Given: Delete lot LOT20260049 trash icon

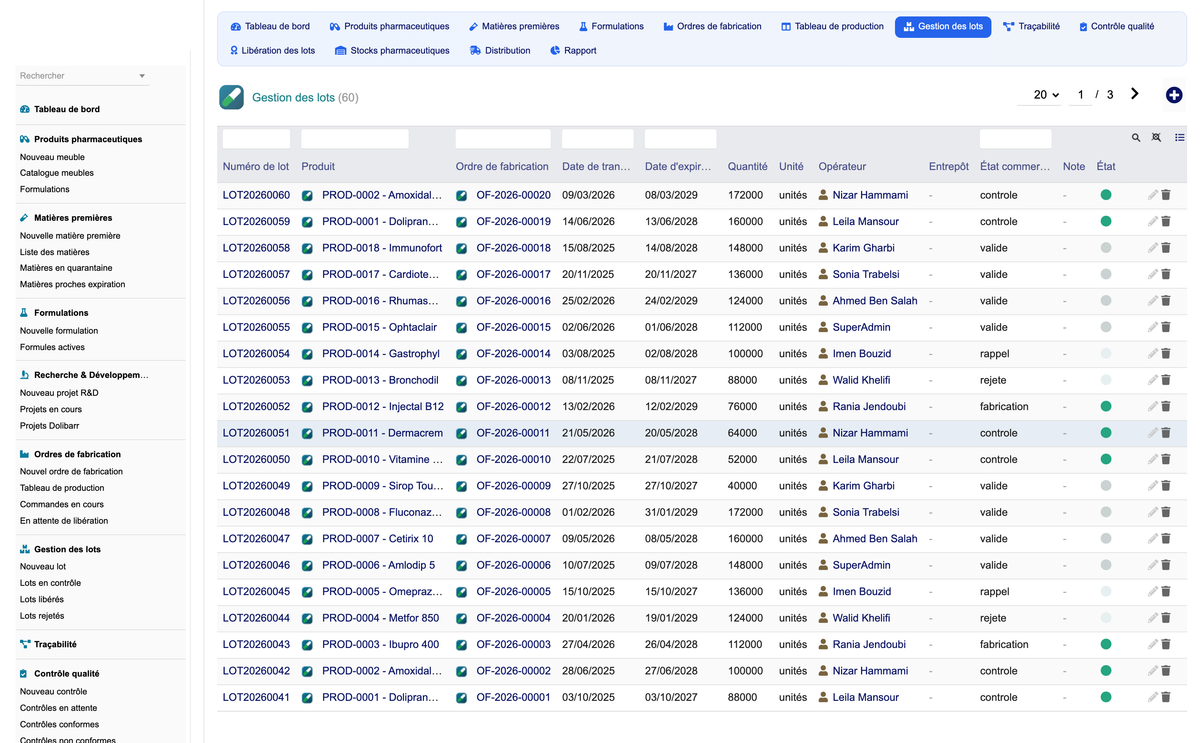Looking at the screenshot, I should click(1166, 486).
